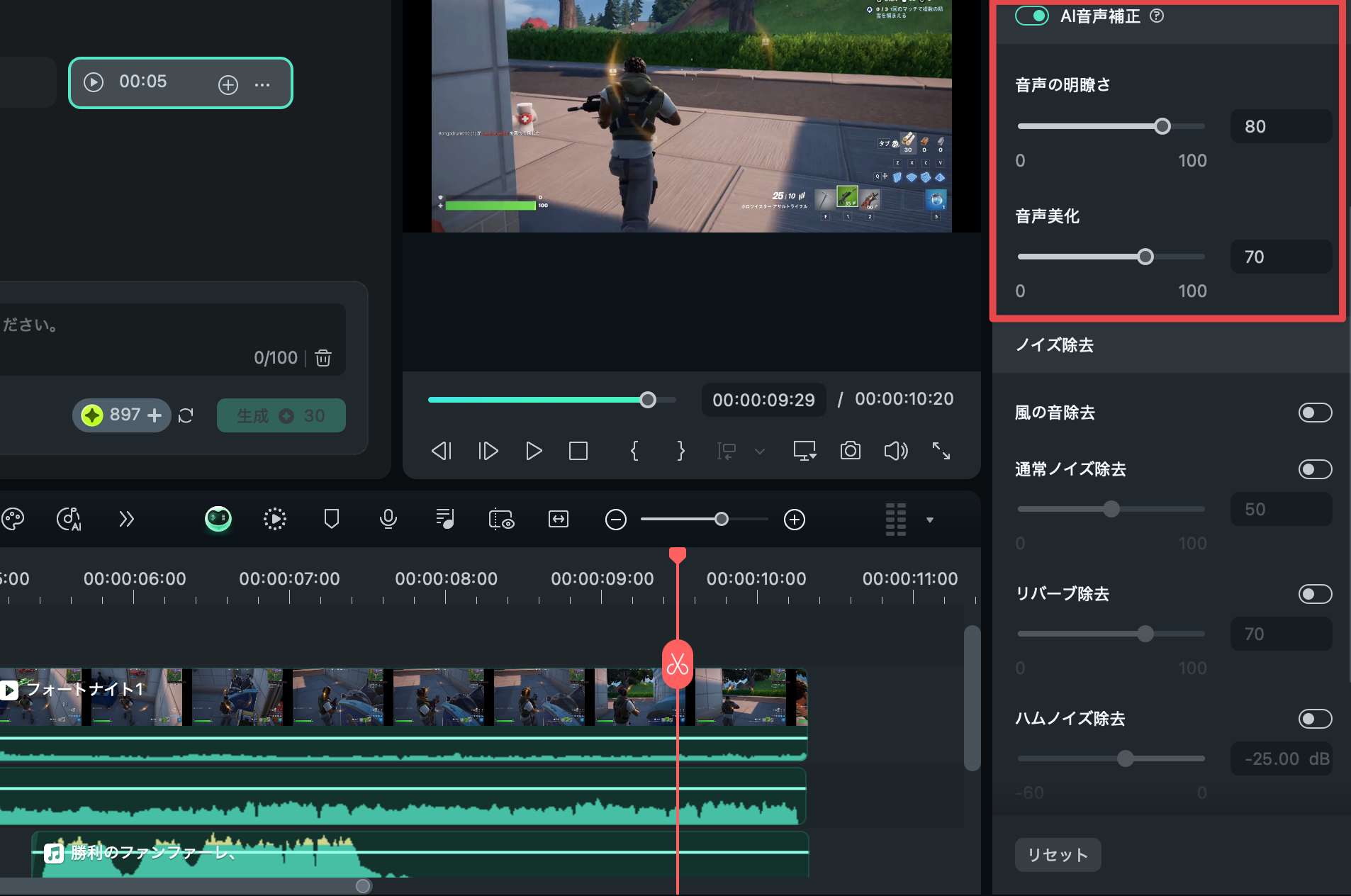Adjust the 音声の明瞭さ slider
The width and height of the screenshot is (1351, 896).
(x=1162, y=126)
